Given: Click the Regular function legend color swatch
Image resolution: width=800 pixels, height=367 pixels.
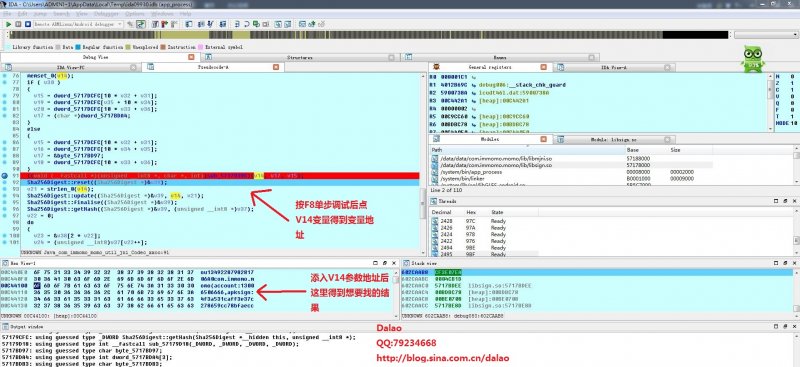Looking at the screenshot, I should (78, 47).
